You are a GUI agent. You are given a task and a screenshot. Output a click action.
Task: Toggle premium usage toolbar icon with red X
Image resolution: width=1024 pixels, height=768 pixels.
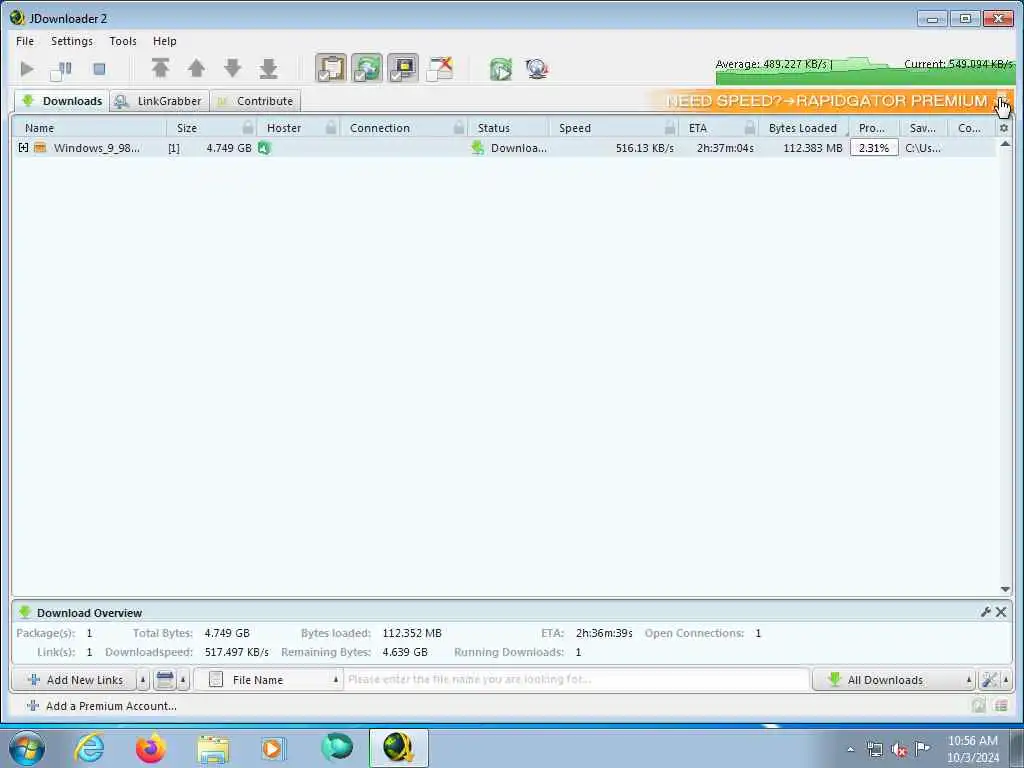pyautogui.click(x=440, y=68)
